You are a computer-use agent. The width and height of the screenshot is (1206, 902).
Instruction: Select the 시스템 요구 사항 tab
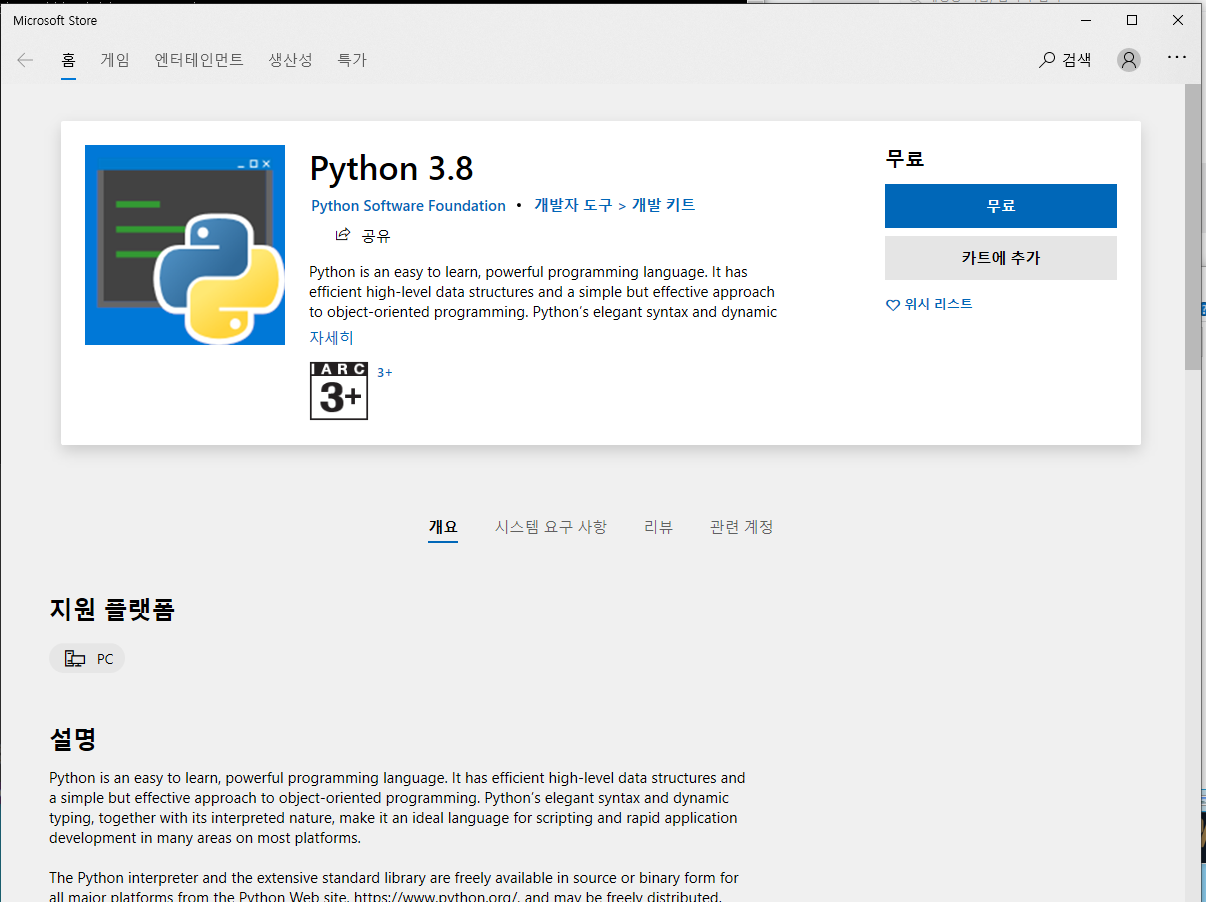pos(550,527)
